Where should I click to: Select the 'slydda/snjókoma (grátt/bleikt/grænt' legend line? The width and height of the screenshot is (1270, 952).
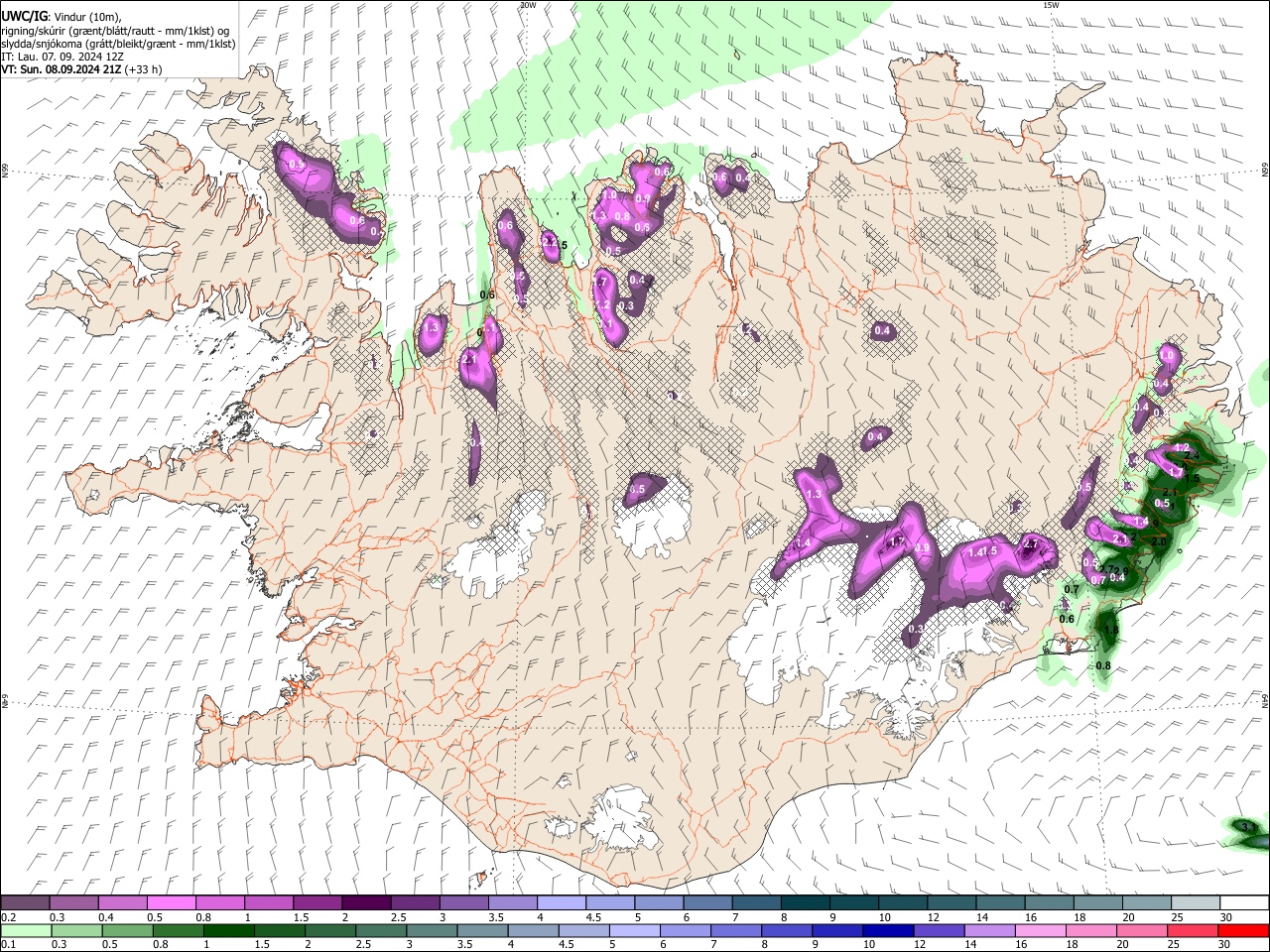(118, 44)
